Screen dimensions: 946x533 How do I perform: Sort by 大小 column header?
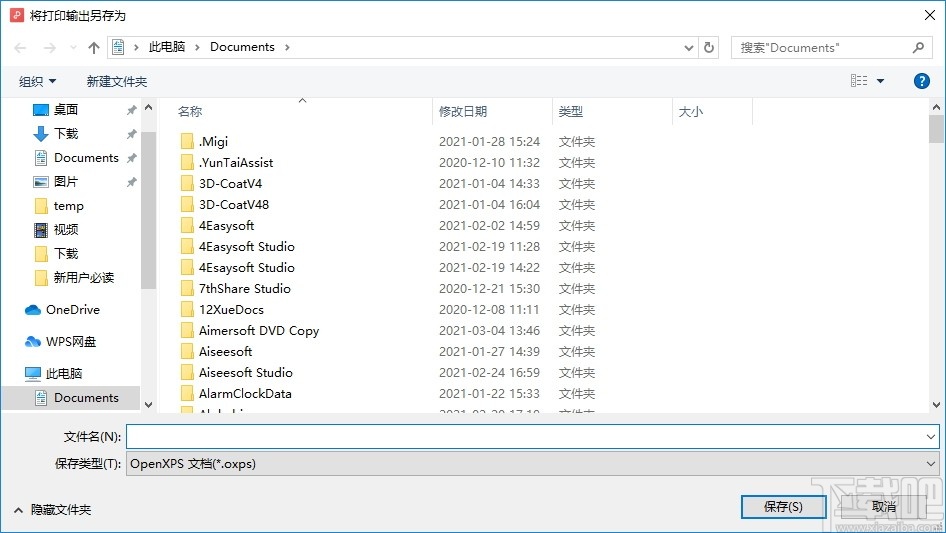(690, 112)
